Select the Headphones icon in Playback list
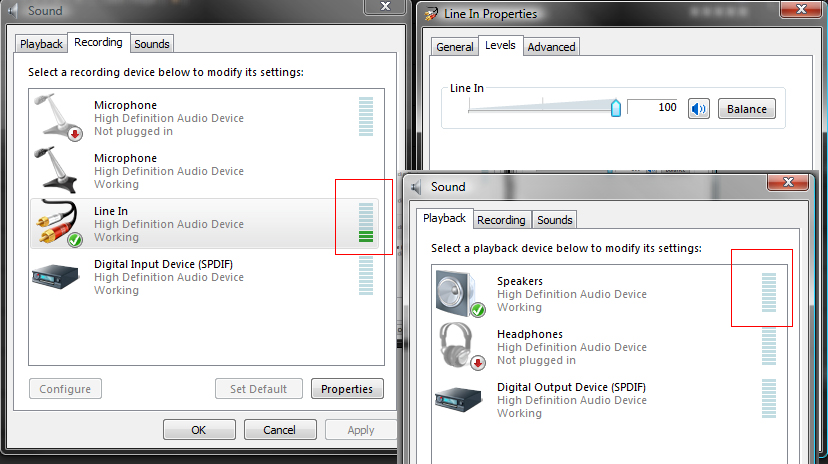This screenshot has width=828, height=464. tap(462, 346)
